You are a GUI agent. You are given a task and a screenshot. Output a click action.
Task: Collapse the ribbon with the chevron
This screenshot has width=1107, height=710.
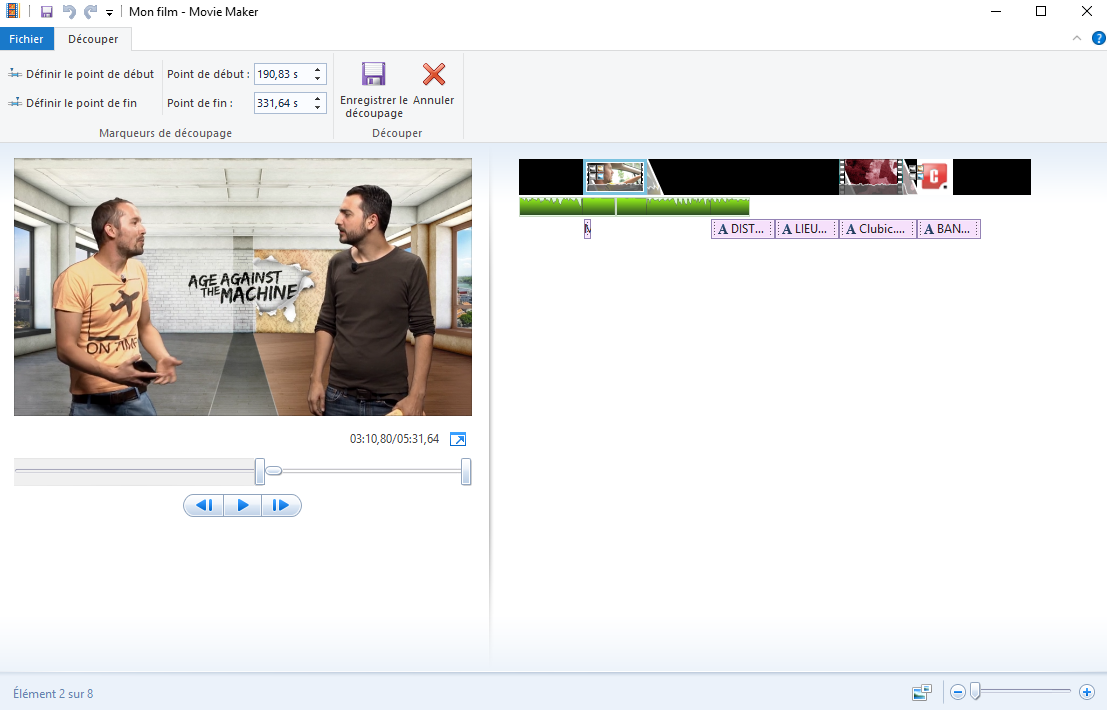coord(1077,38)
